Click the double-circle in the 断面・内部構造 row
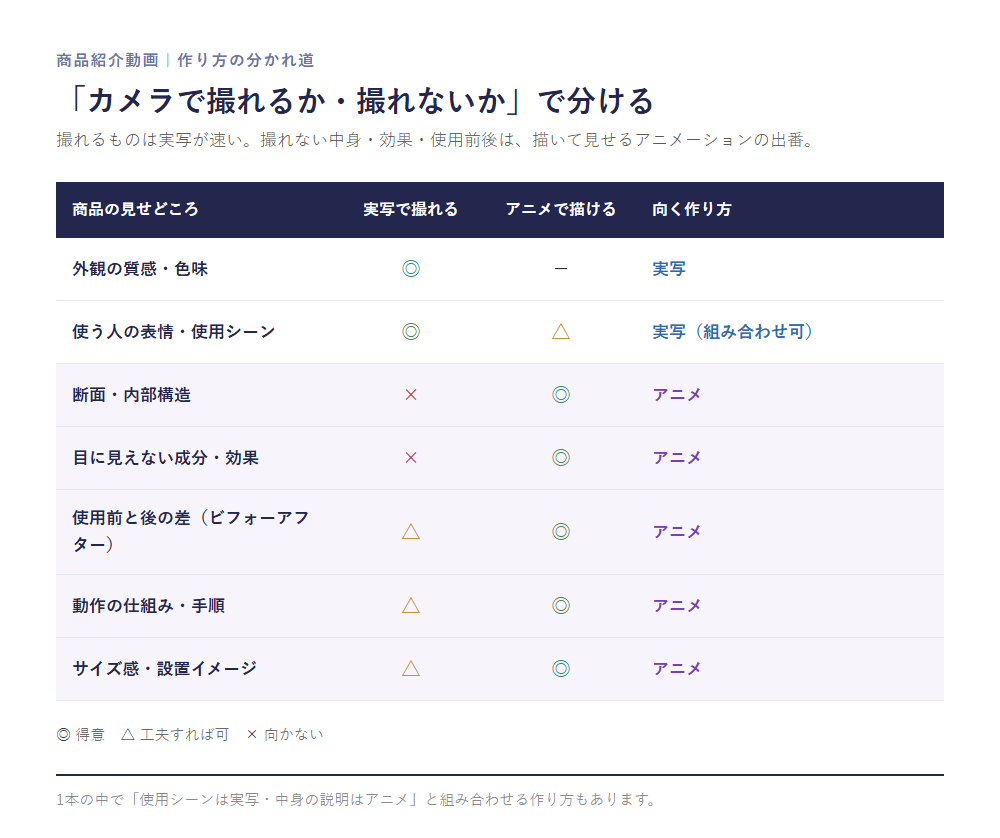The image size is (1000, 838). [x=561, y=395]
